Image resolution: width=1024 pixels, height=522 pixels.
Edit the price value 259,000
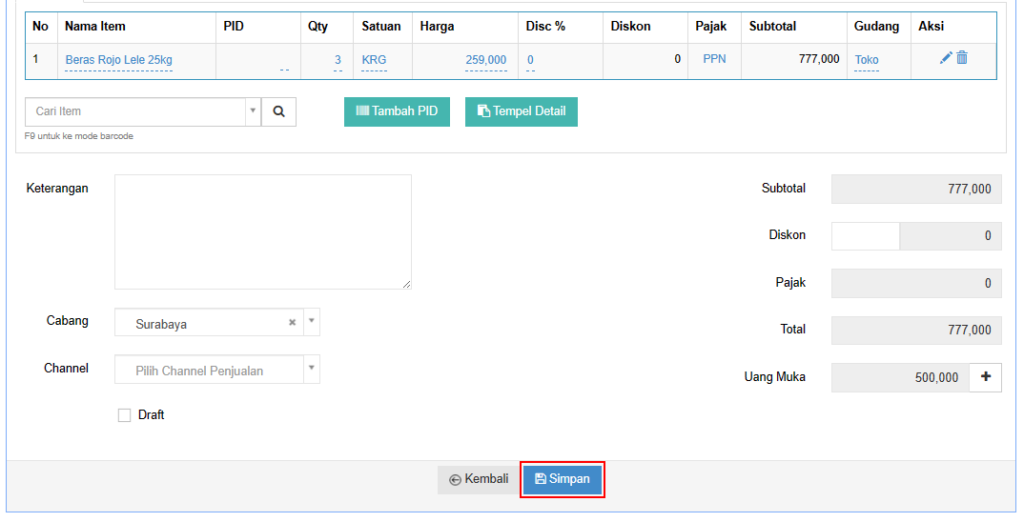(486, 60)
